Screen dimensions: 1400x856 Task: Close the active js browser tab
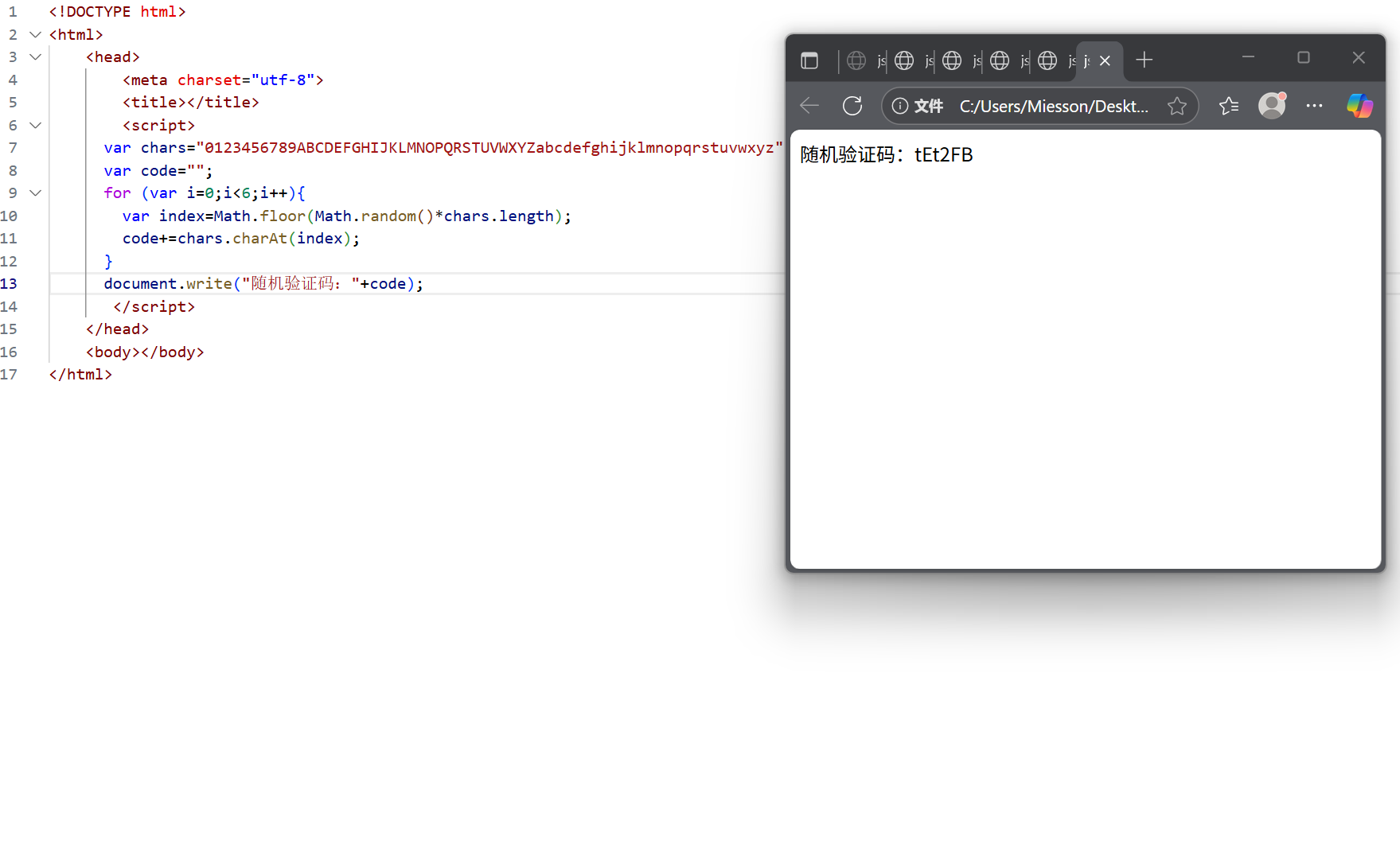[x=1105, y=60]
